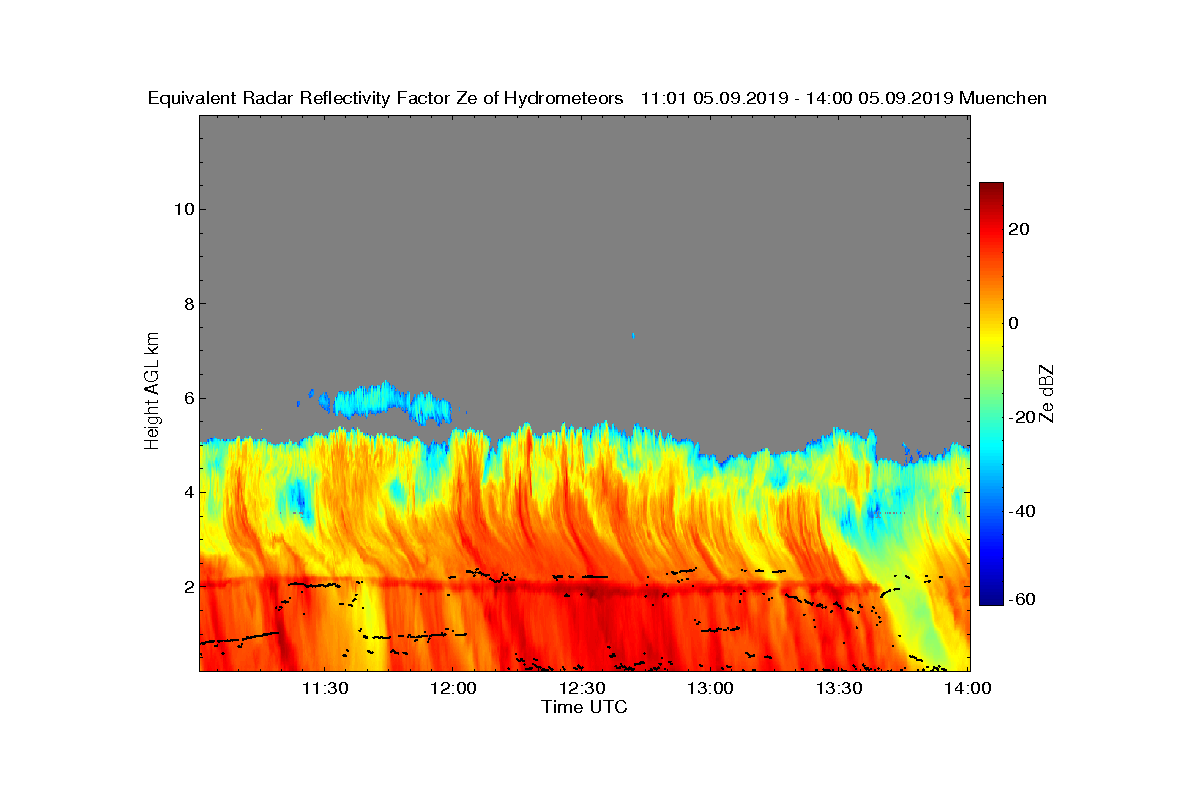Click the x-axis tick label '11:30'
Viewport: 1200px width, 800px height.
pos(325,688)
